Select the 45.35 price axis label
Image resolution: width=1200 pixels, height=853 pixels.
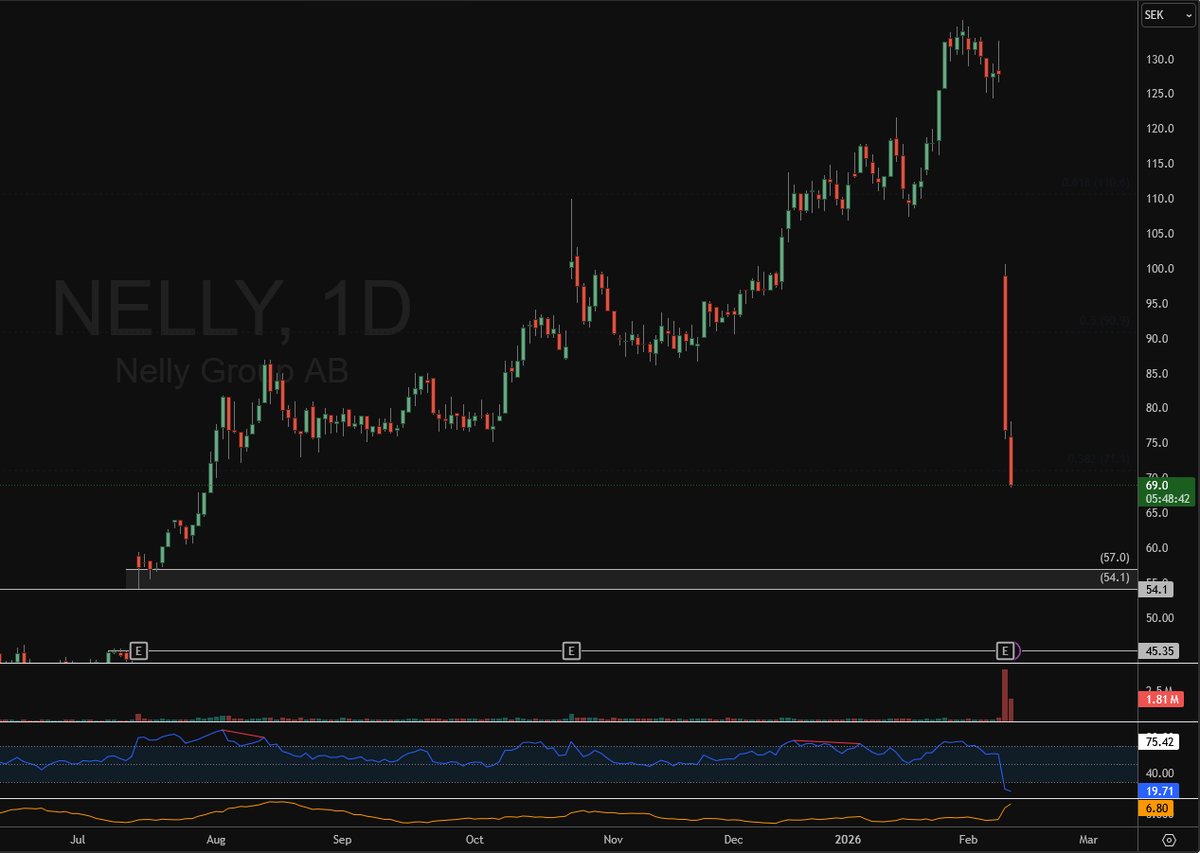coord(1159,651)
